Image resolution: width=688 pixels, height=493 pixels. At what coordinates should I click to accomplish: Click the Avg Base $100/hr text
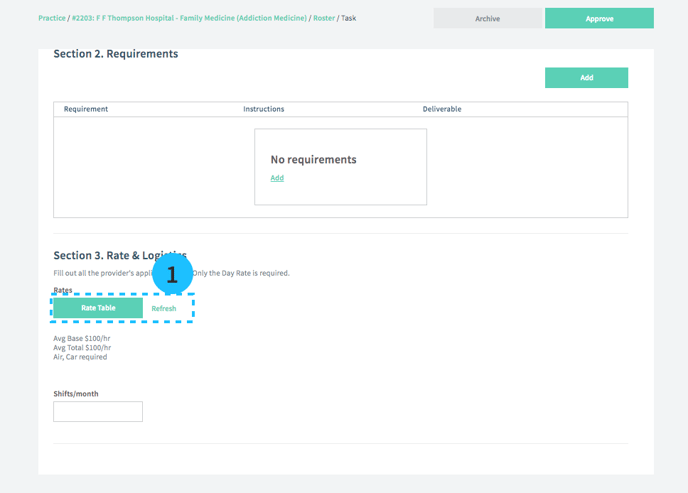82,339
